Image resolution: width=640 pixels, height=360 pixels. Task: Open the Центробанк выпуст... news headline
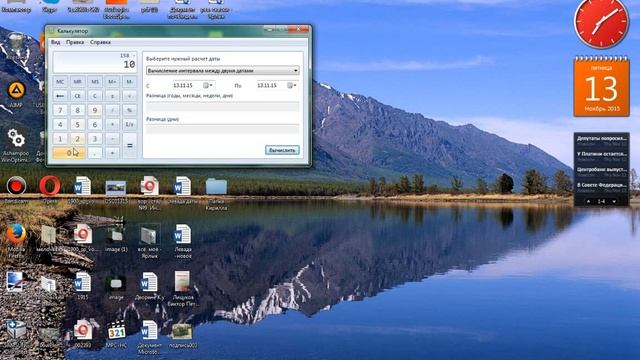tap(601, 171)
